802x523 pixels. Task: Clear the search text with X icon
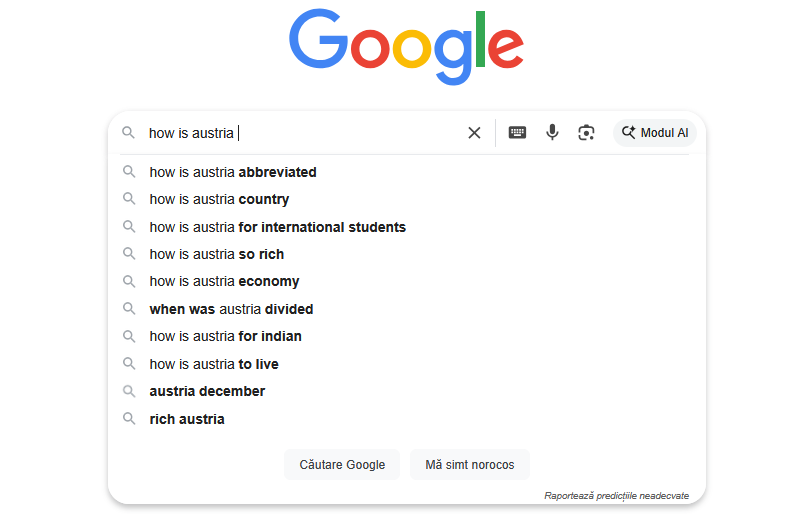tap(474, 133)
